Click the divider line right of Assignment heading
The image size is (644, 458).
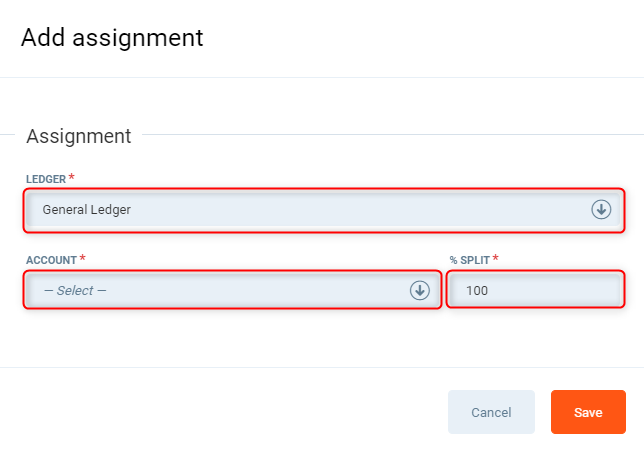pos(390,135)
